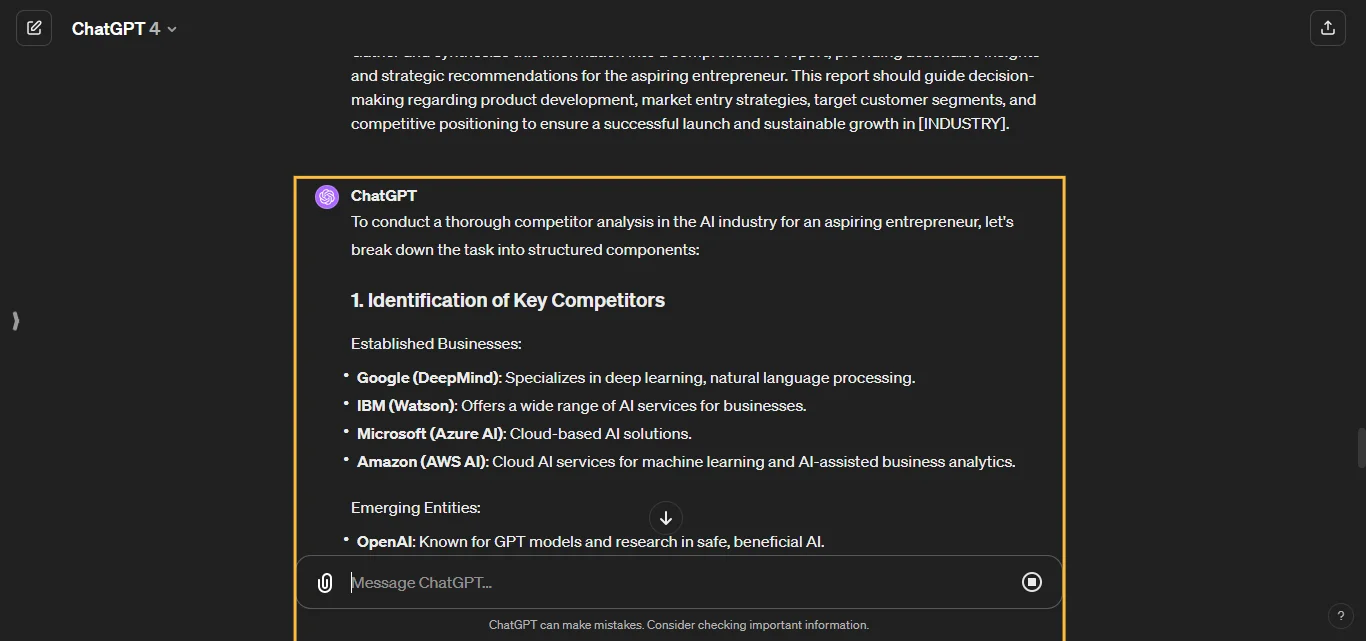Click the Emerging Entities text in the reply
The image size is (1366, 641).
click(415, 508)
